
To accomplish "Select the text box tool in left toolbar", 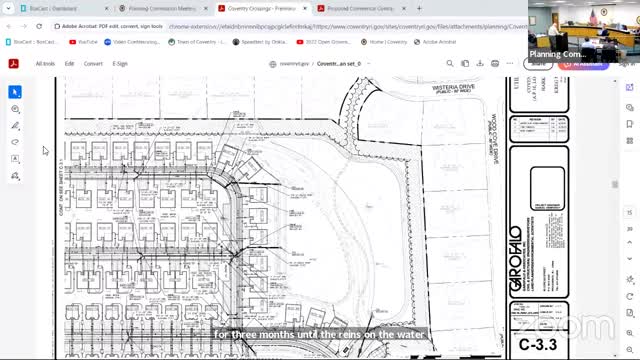I will pyautogui.click(x=15, y=159).
